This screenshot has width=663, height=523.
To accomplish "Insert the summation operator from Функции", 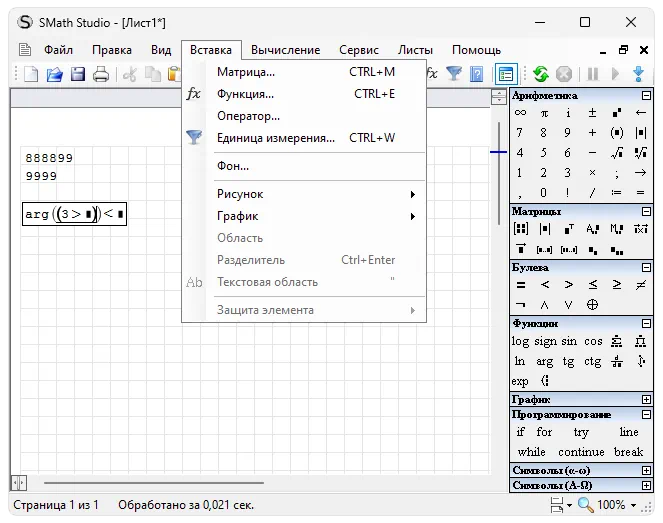I will point(616,341).
